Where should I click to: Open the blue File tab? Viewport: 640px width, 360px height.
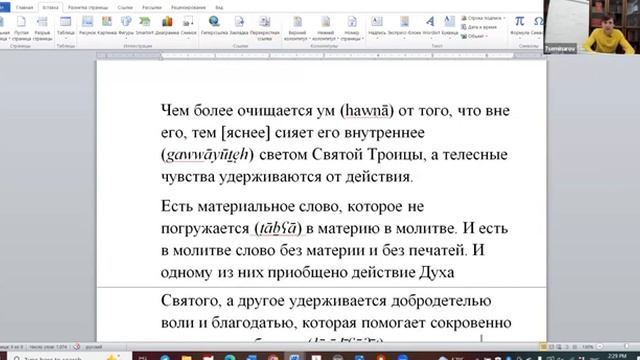[x=5, y=7]
